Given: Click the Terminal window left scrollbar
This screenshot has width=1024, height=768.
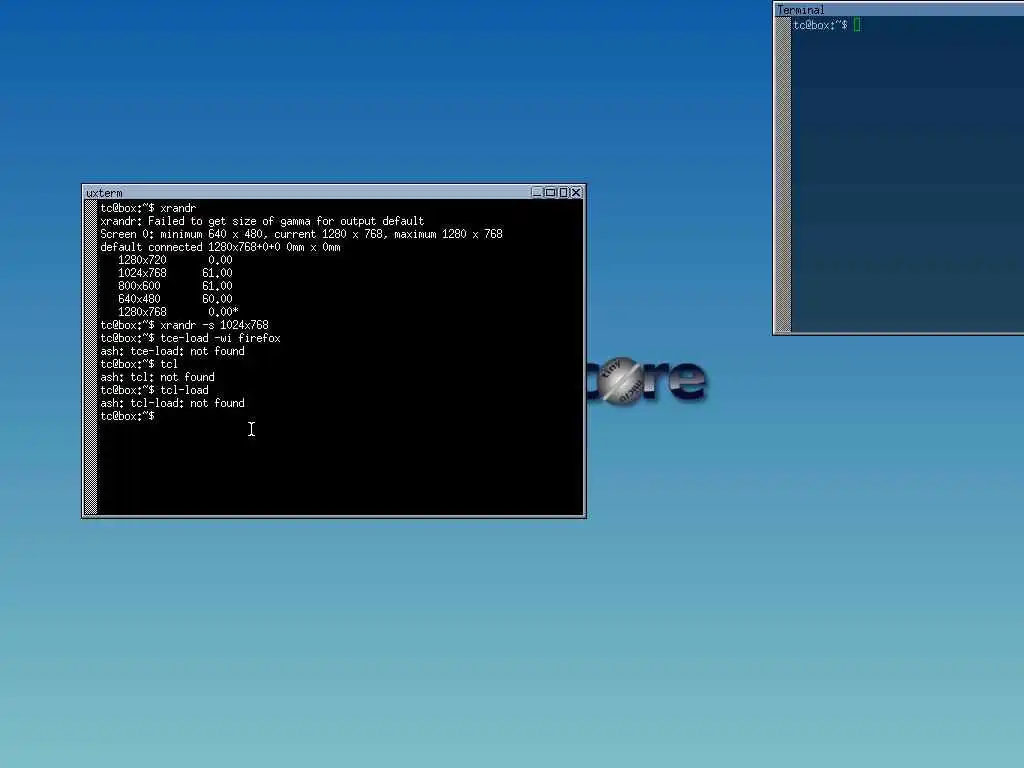Looking at the screenshot, I should click(783, 174).
